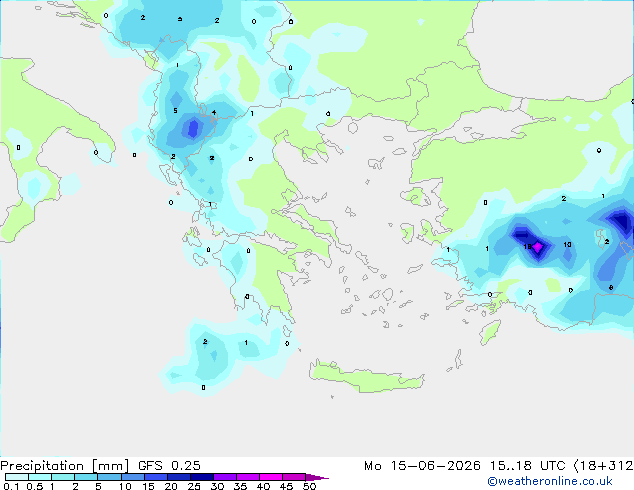Click the 25–30 mm dark navy legend box
Viewport: 634px width, 490px height.
[201, 477]
